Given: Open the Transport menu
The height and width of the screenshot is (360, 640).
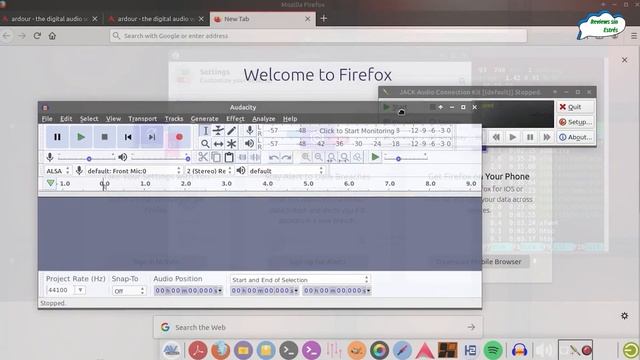Looking at the screenshot, I should [142, 119].
